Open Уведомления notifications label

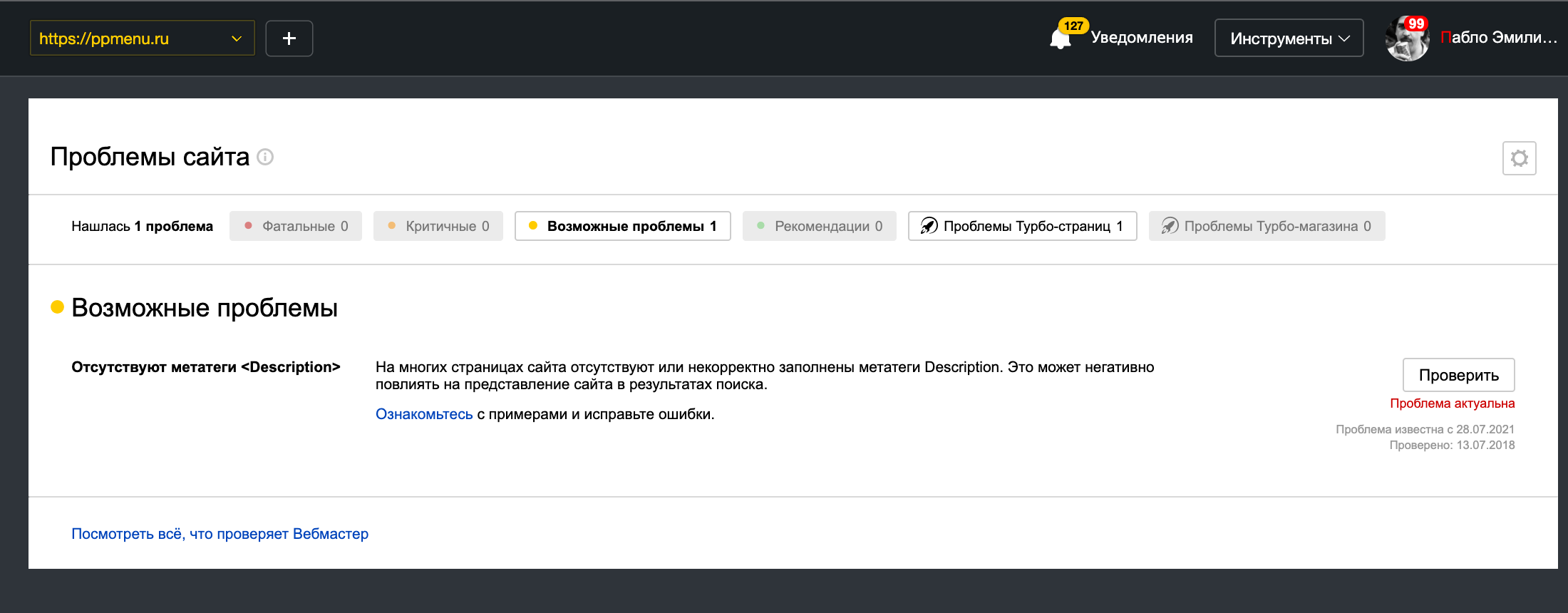(1142, 38)
